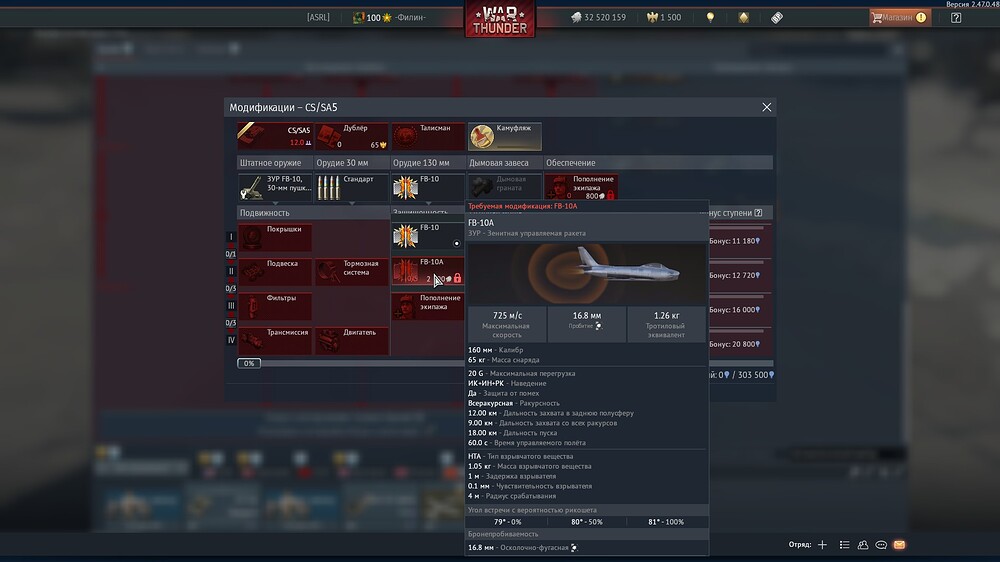Select the Дублёр backup vehicle item
1000x562 pixels.
(351, 136)
